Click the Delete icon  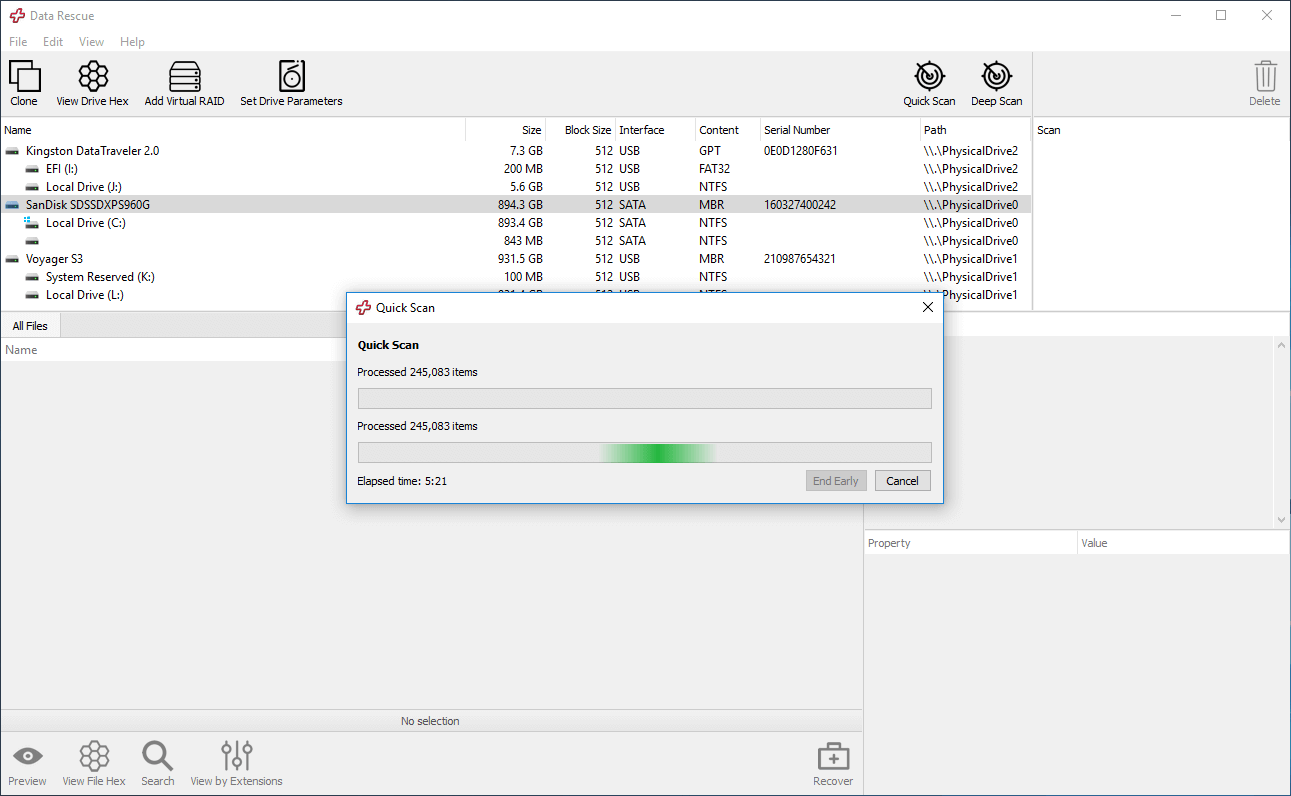tap(1265, 82)
